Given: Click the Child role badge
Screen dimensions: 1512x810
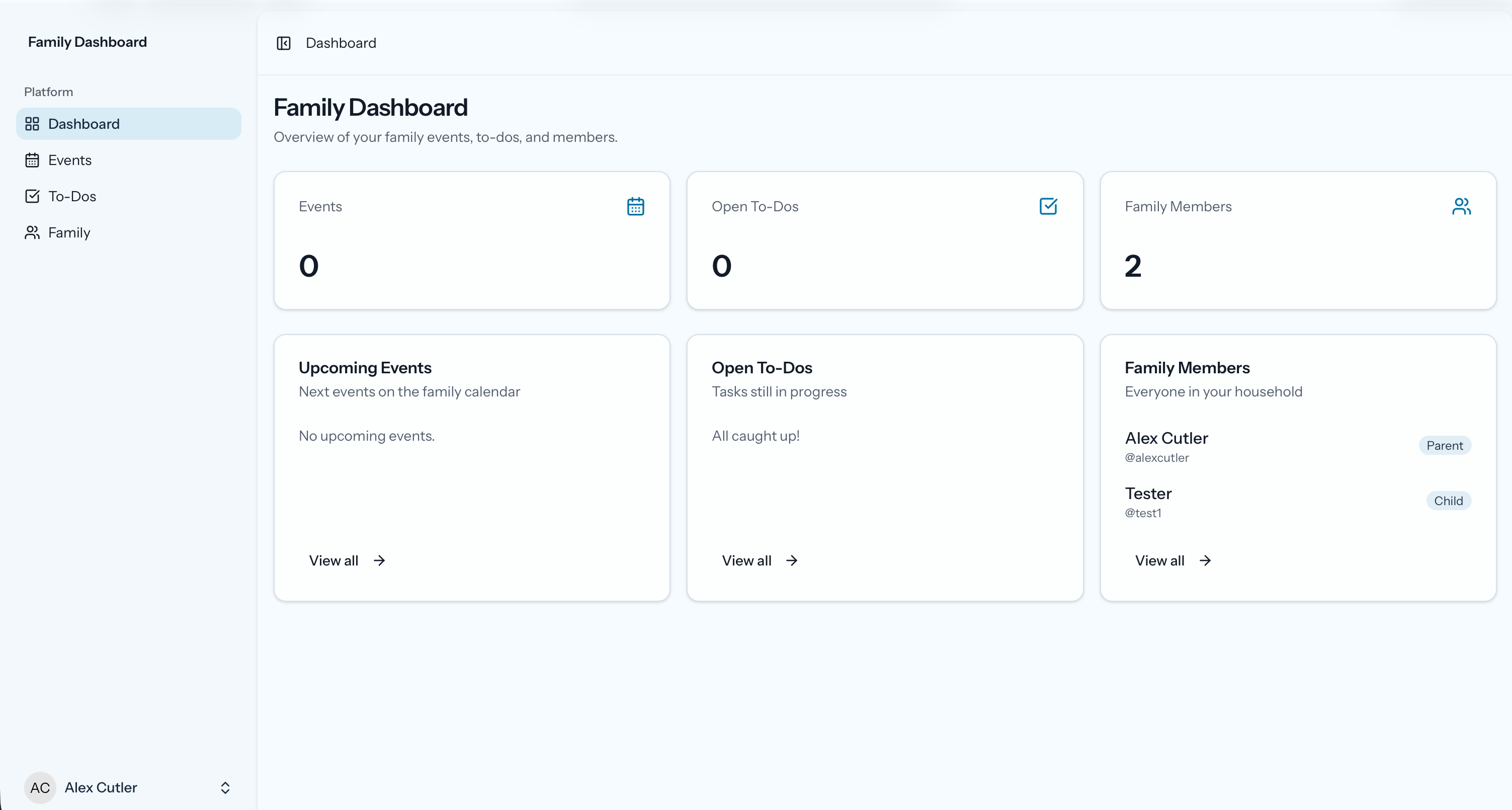Looking at the screenshot, I should [x=1448, y=501].
